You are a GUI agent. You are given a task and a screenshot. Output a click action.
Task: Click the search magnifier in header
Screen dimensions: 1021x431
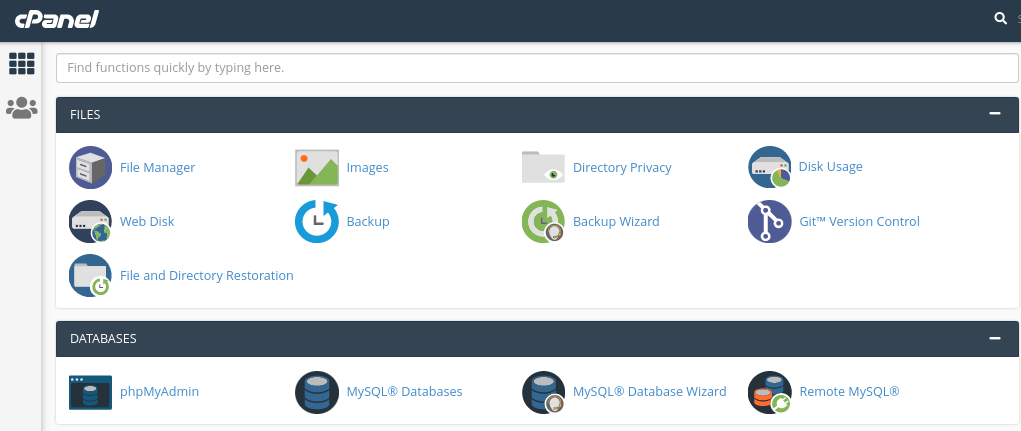1000,18
